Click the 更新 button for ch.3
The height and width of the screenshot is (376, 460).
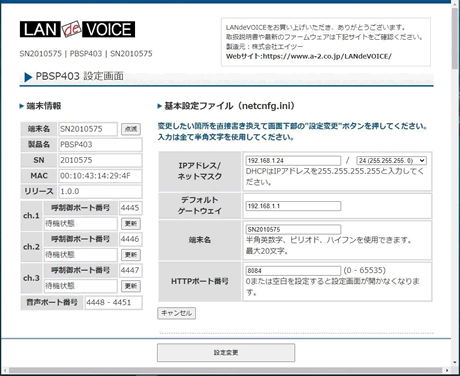tap(131, 286)
